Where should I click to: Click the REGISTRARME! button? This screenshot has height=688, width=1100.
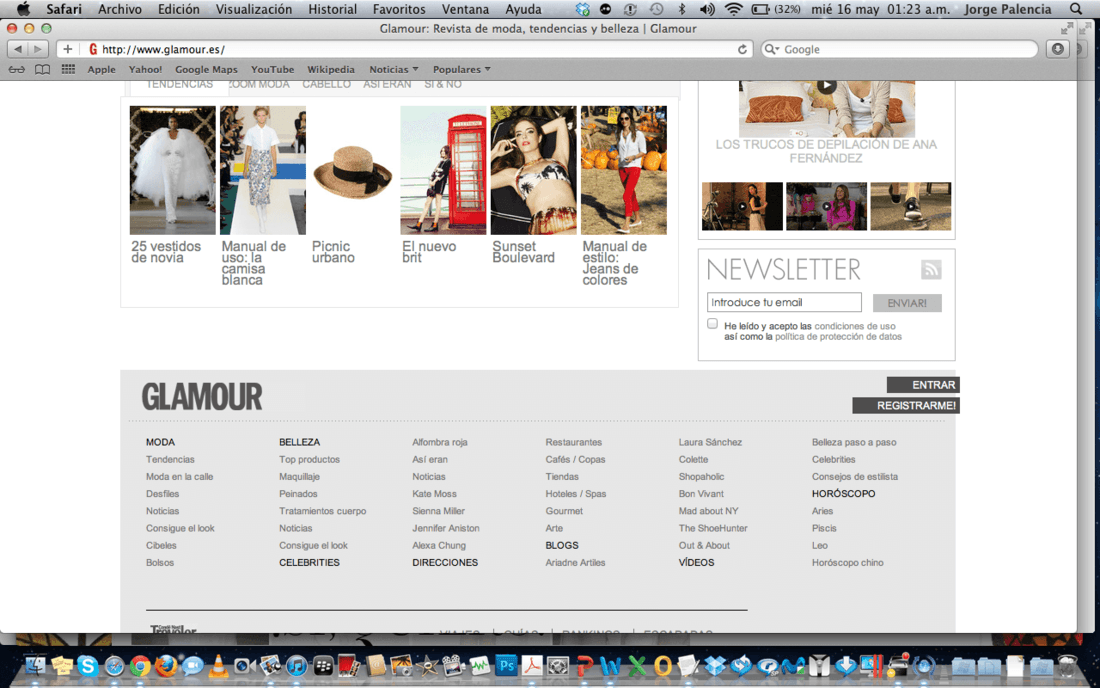(x=906, y=405)
